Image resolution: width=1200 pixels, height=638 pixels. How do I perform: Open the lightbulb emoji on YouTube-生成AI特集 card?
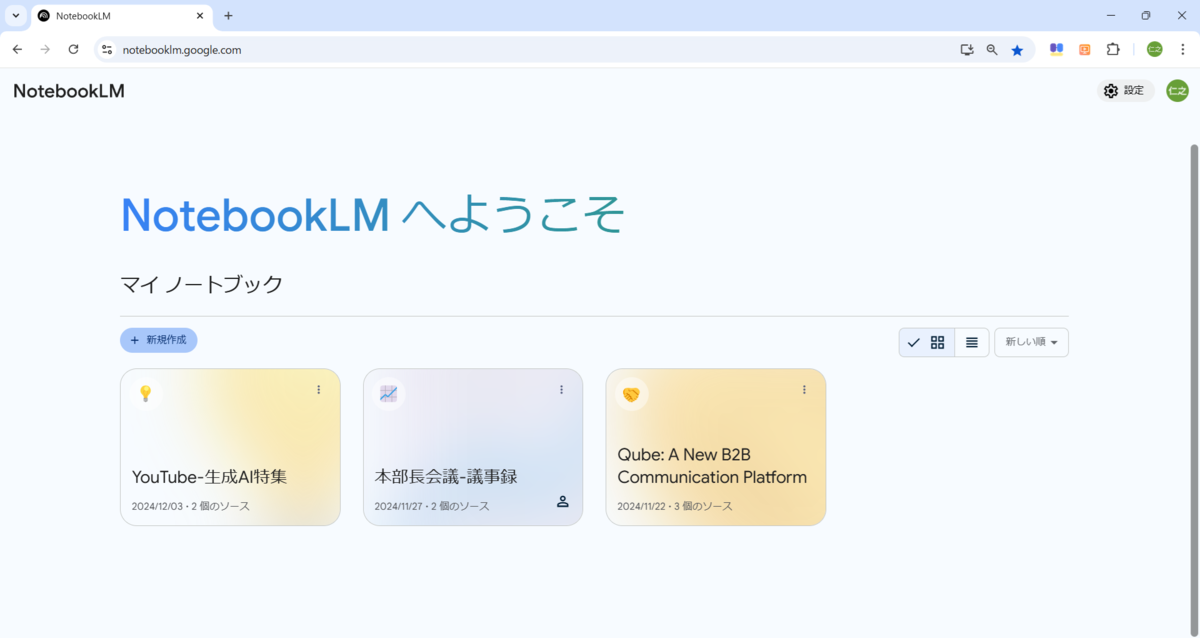click(x=146, y=393)
